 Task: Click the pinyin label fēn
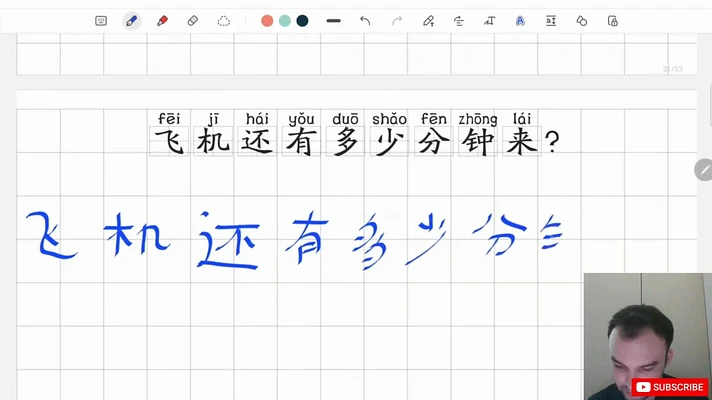[x=434, y=119]
